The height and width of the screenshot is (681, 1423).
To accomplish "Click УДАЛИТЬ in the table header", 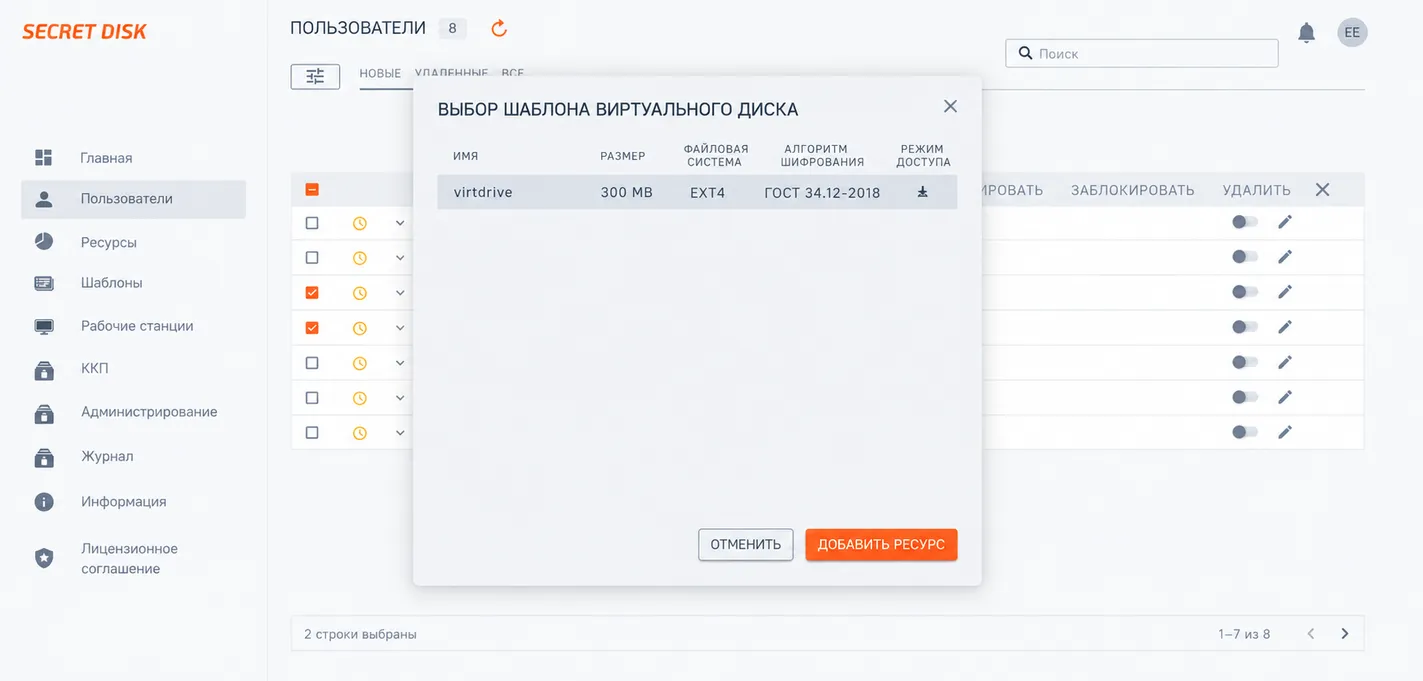I will (1256, 190).
